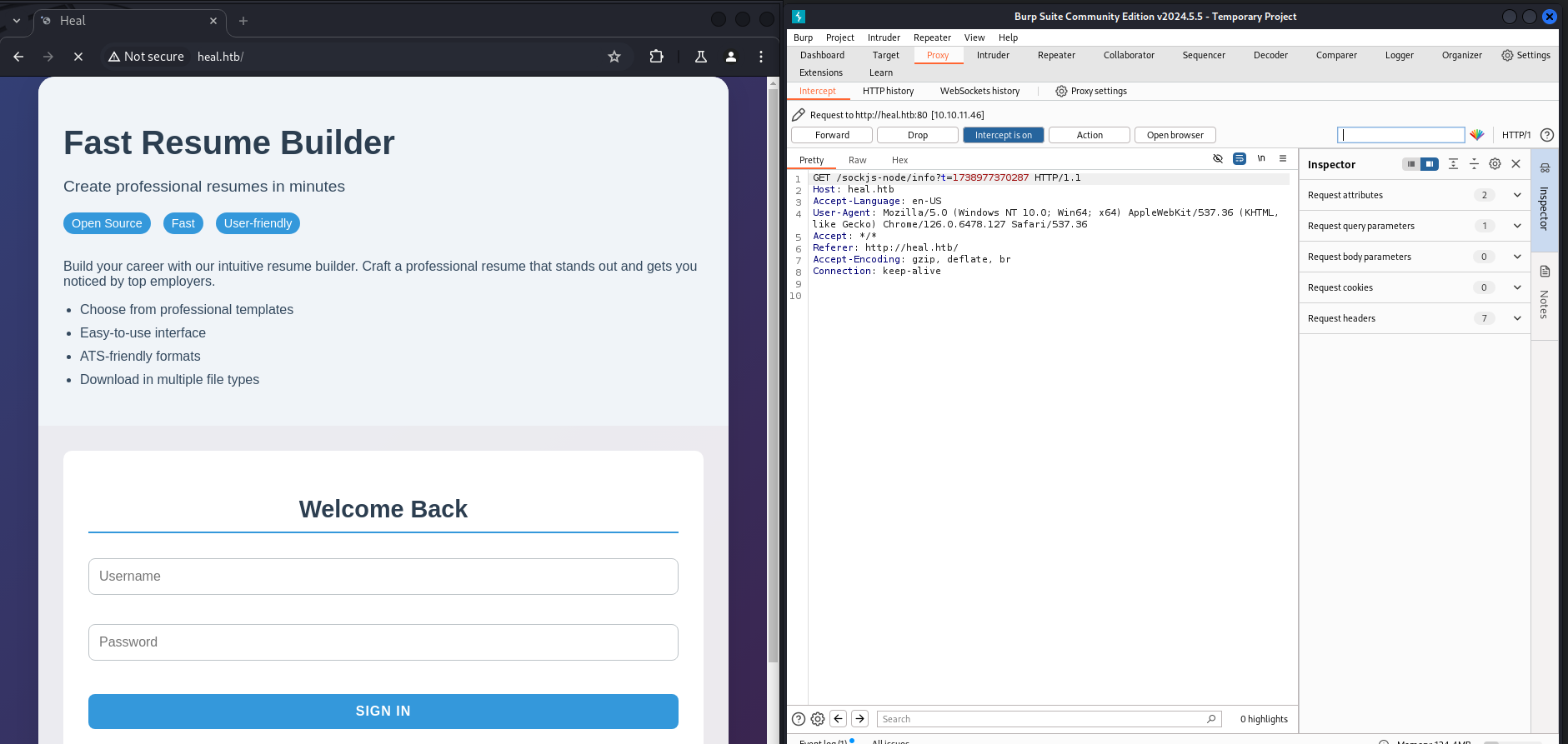Expand Request headers section
The image size is (1568, 744).
[1517, 318]
